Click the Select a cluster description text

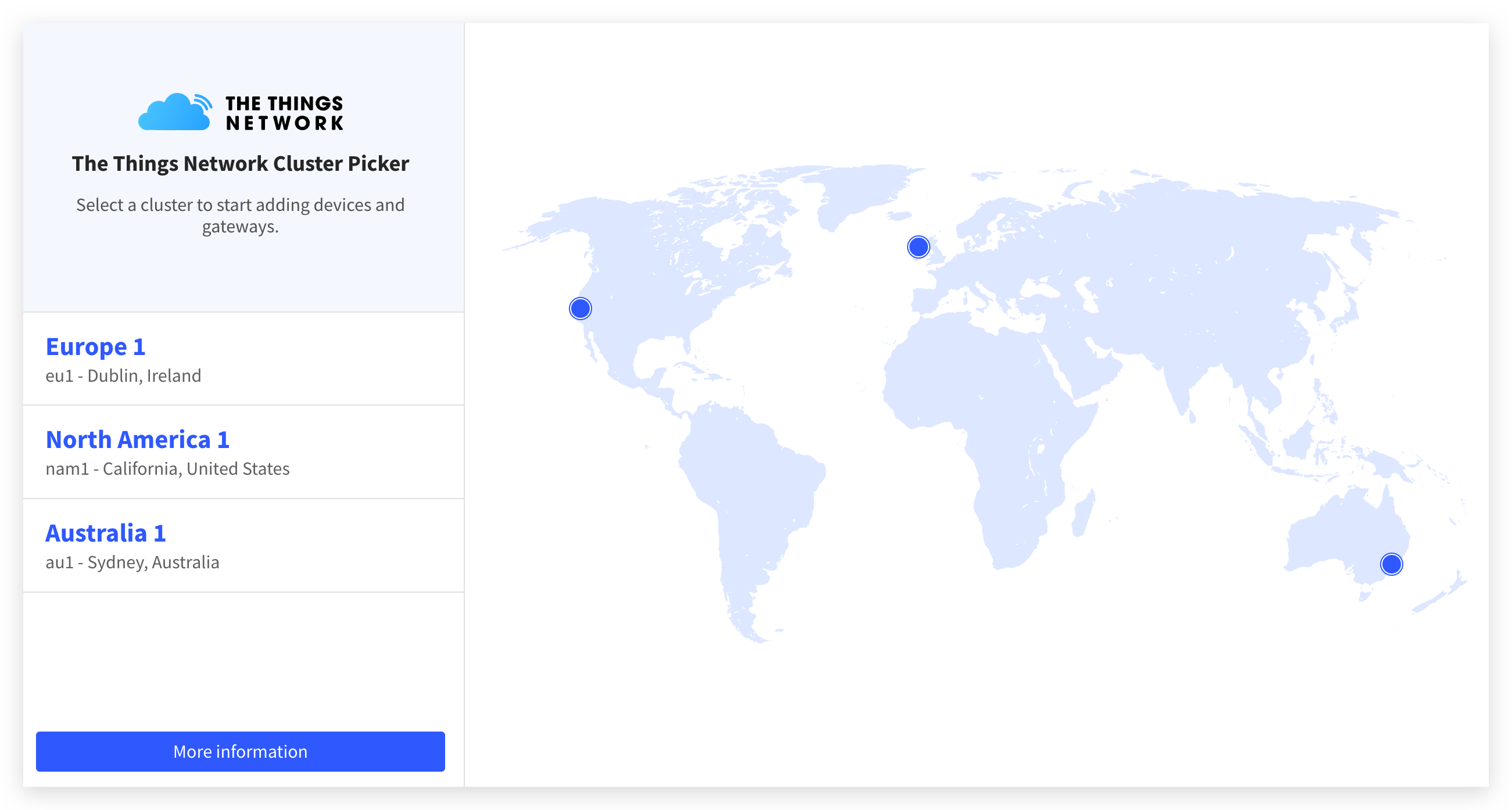coord(240,216)
